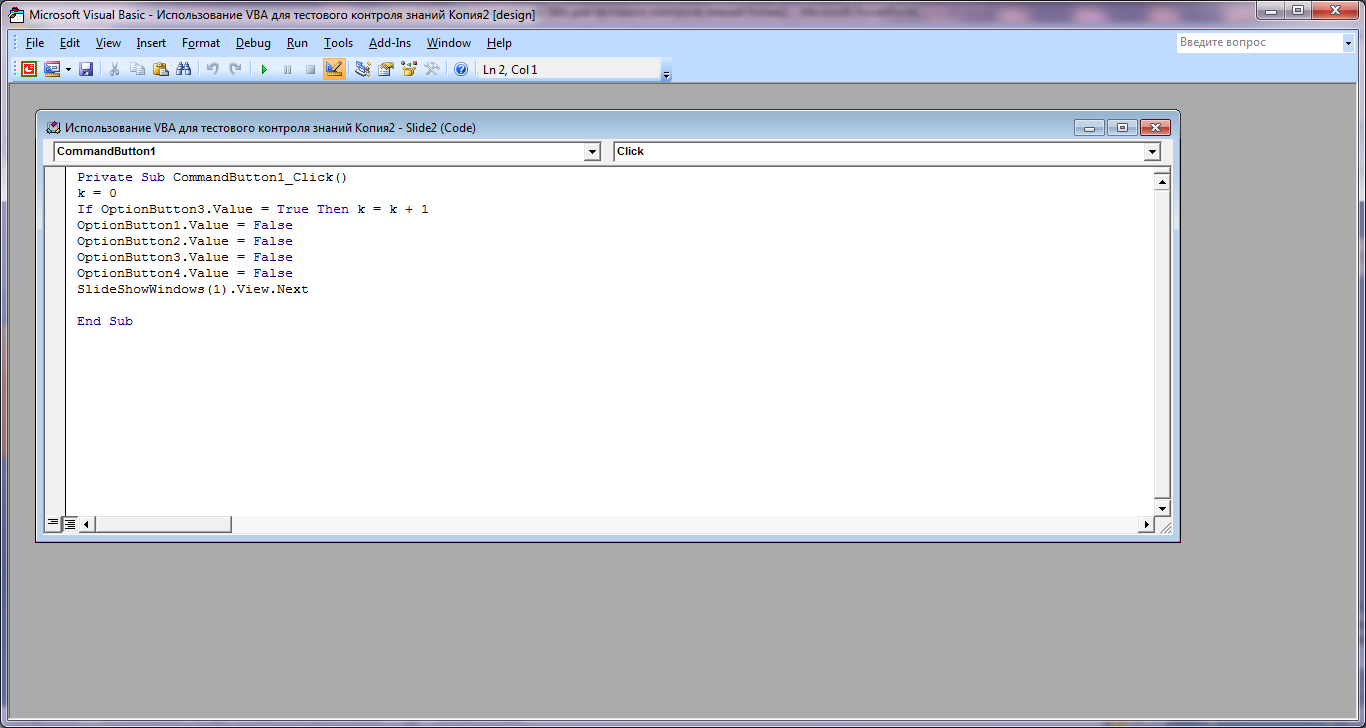Viewport: 1366px width, 728px height.
Task: Expand the Insert UserForm dropdown arrow
Action: [68, 69]
